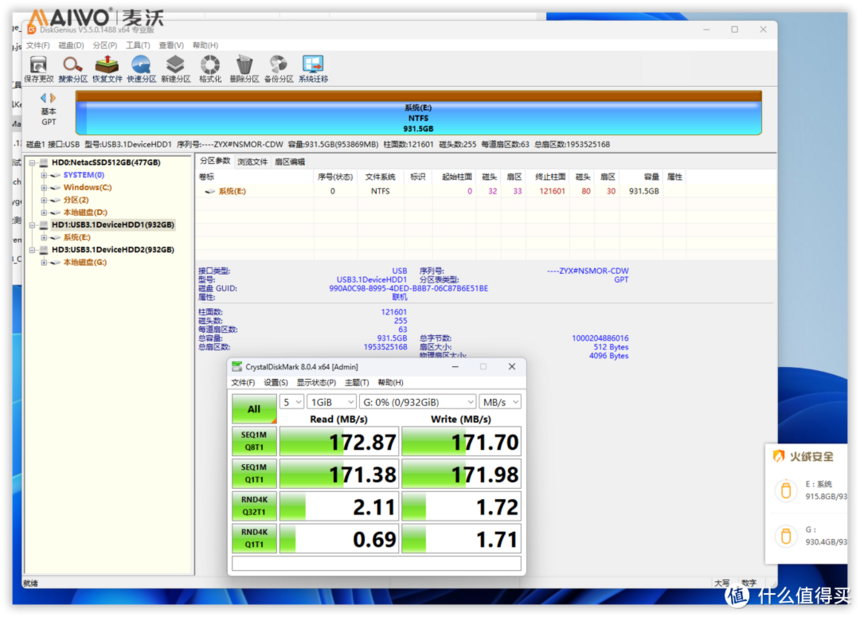Run the RND4K Q32T1 benchmark
The height and width of the screenshot is (617, 860).
[254, 506]
